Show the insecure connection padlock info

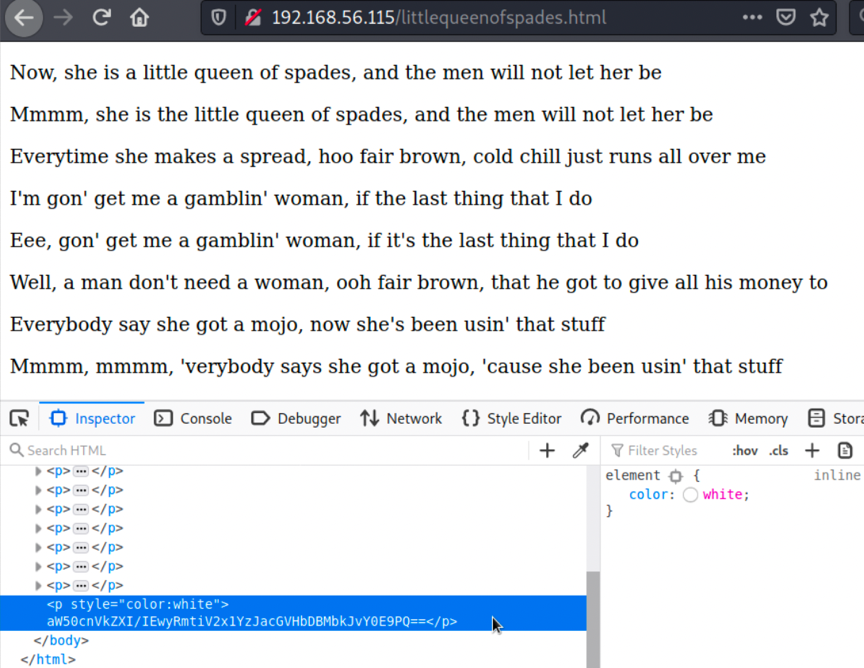(x=253, y=18)
